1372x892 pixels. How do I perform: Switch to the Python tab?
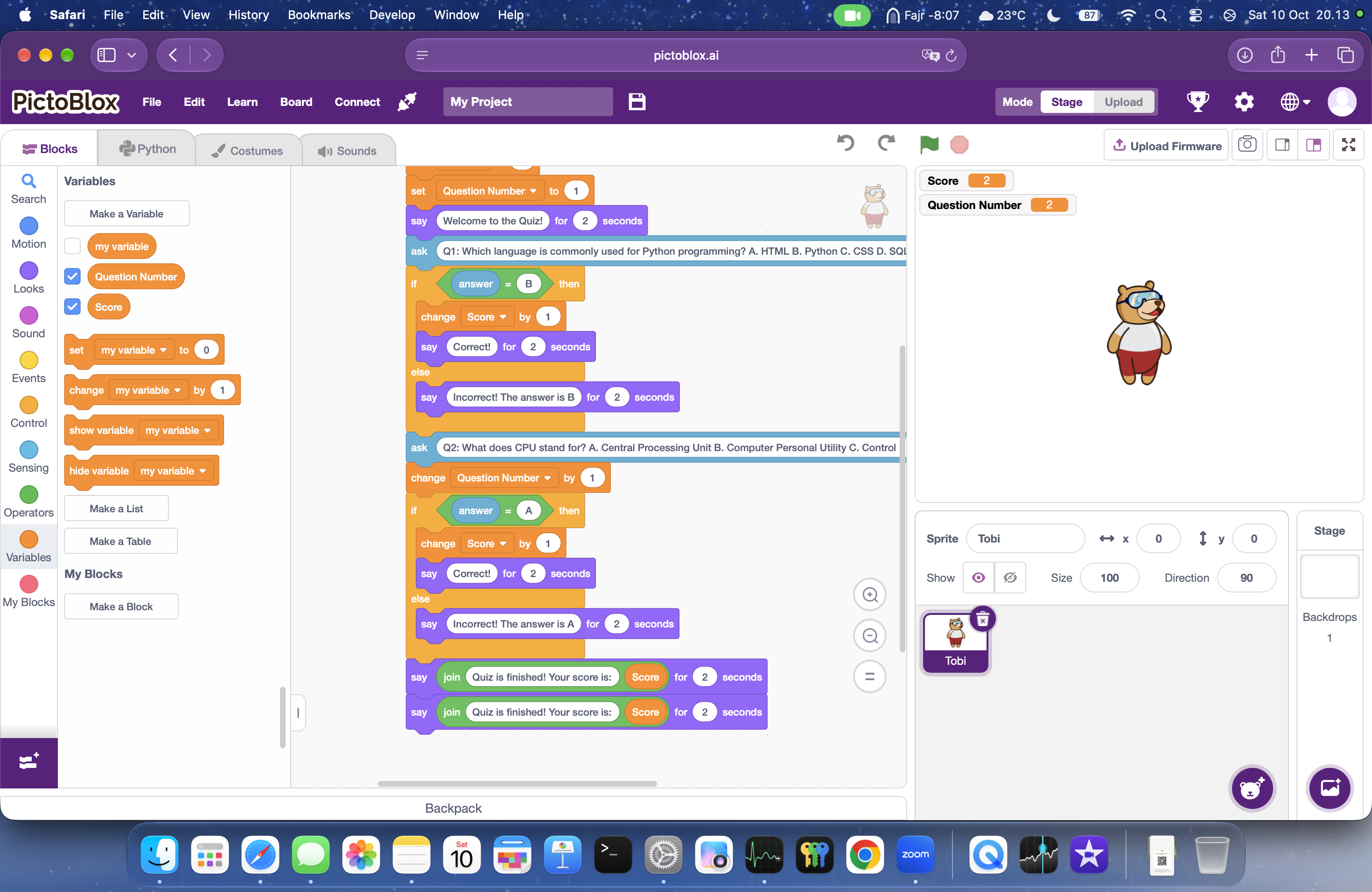147,149
